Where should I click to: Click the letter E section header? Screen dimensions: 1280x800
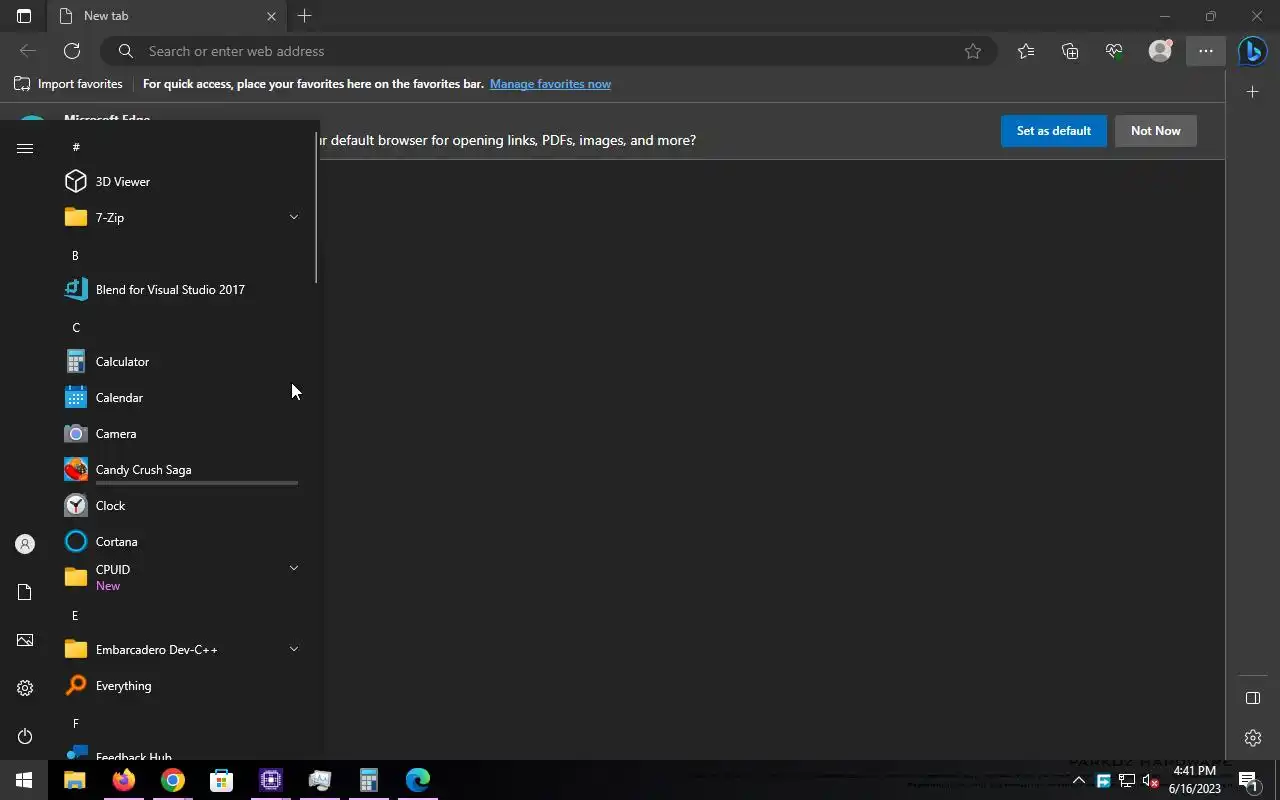tap(75, 615)
